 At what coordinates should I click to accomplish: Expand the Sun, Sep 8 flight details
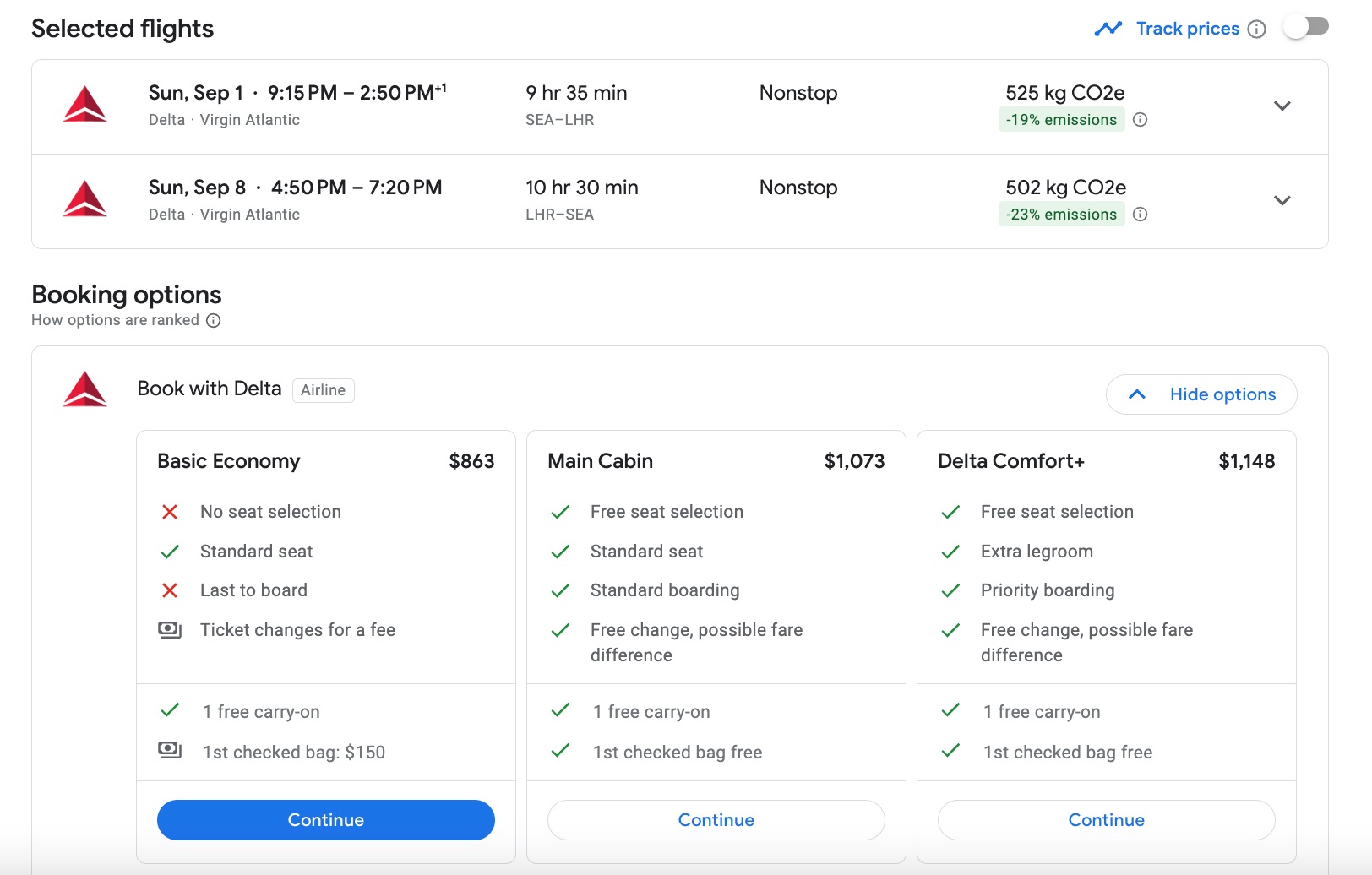[1282, 201]
